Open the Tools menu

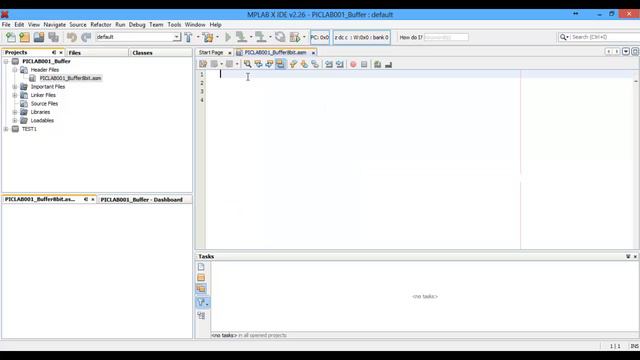174,24
